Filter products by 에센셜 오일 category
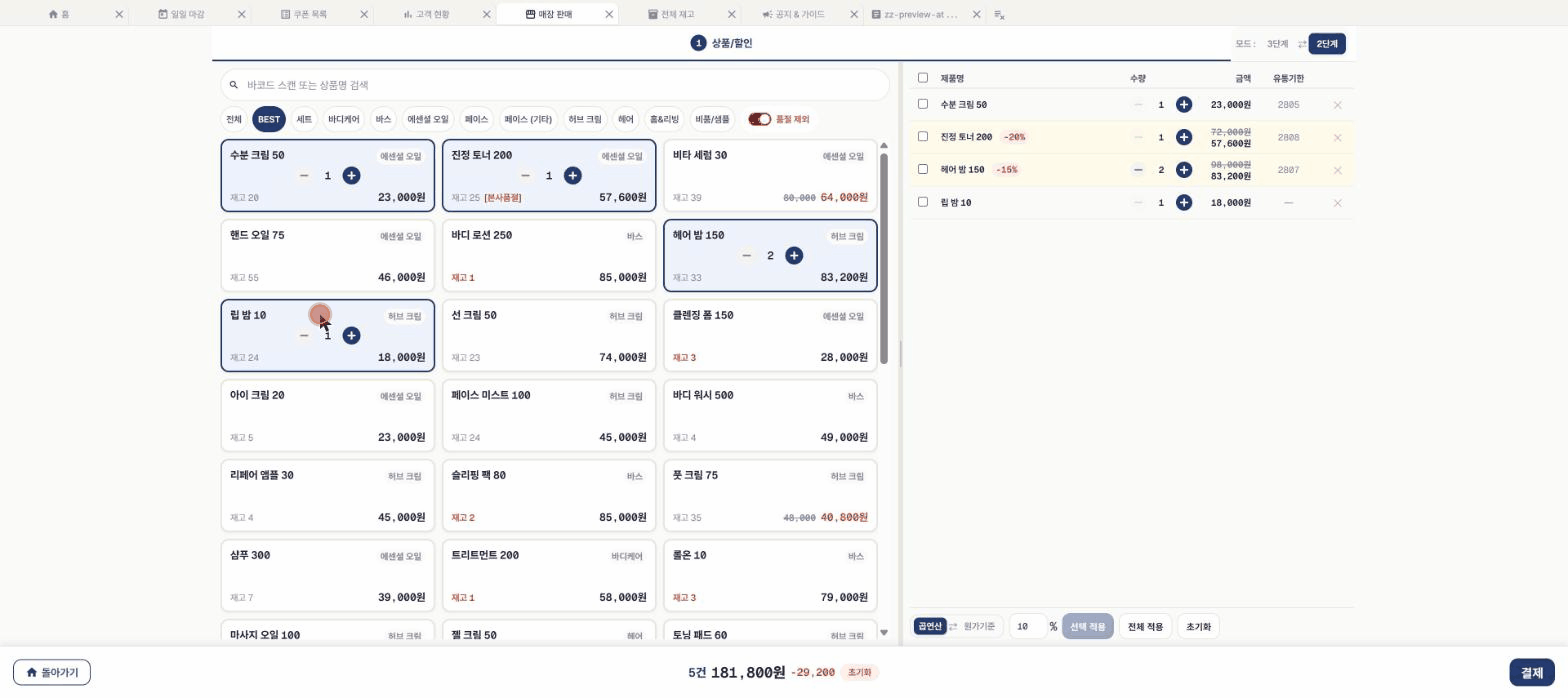1568x698 pixels. pos(428,119)
